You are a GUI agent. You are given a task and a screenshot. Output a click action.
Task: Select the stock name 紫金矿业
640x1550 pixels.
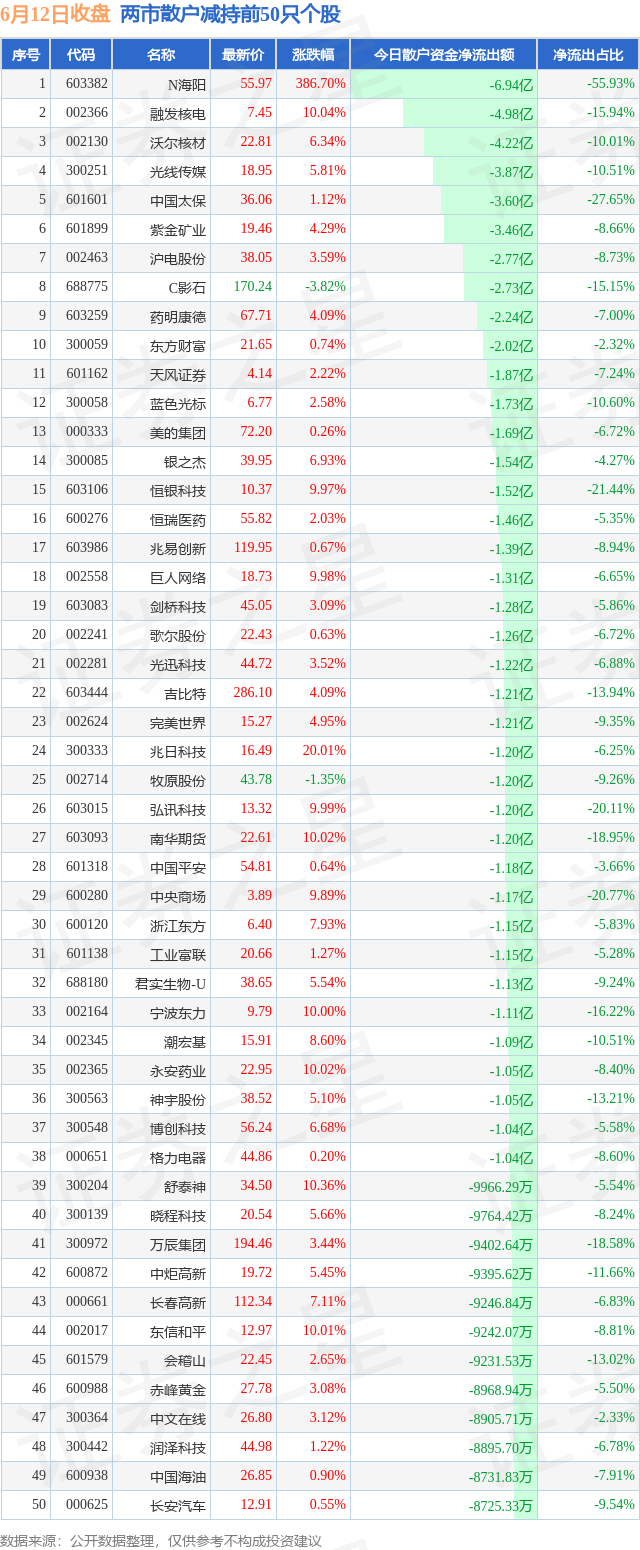[178, 229]
